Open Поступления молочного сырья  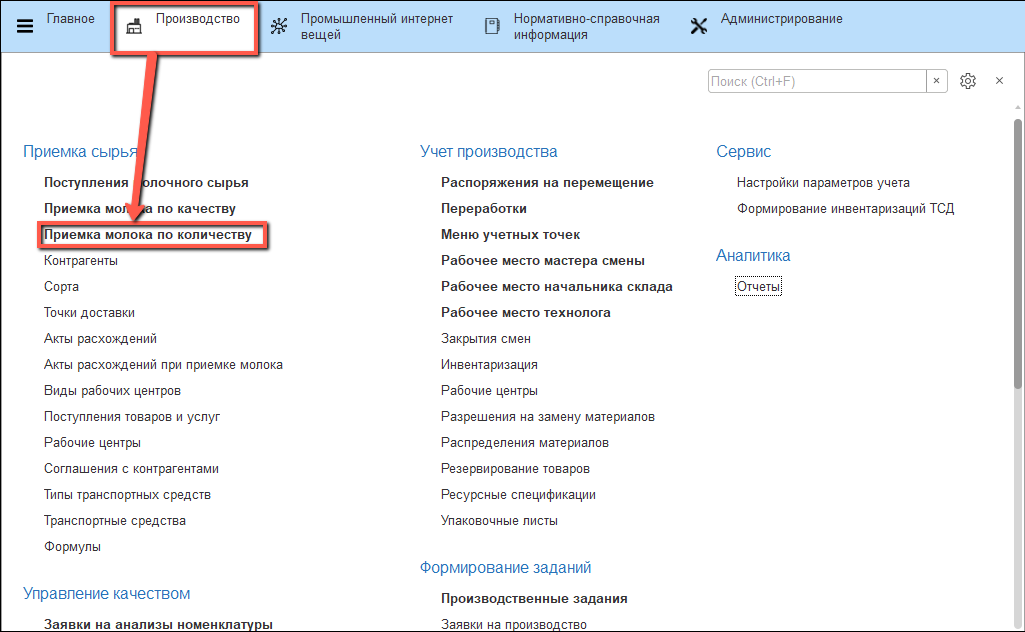[x=146, y=183]
